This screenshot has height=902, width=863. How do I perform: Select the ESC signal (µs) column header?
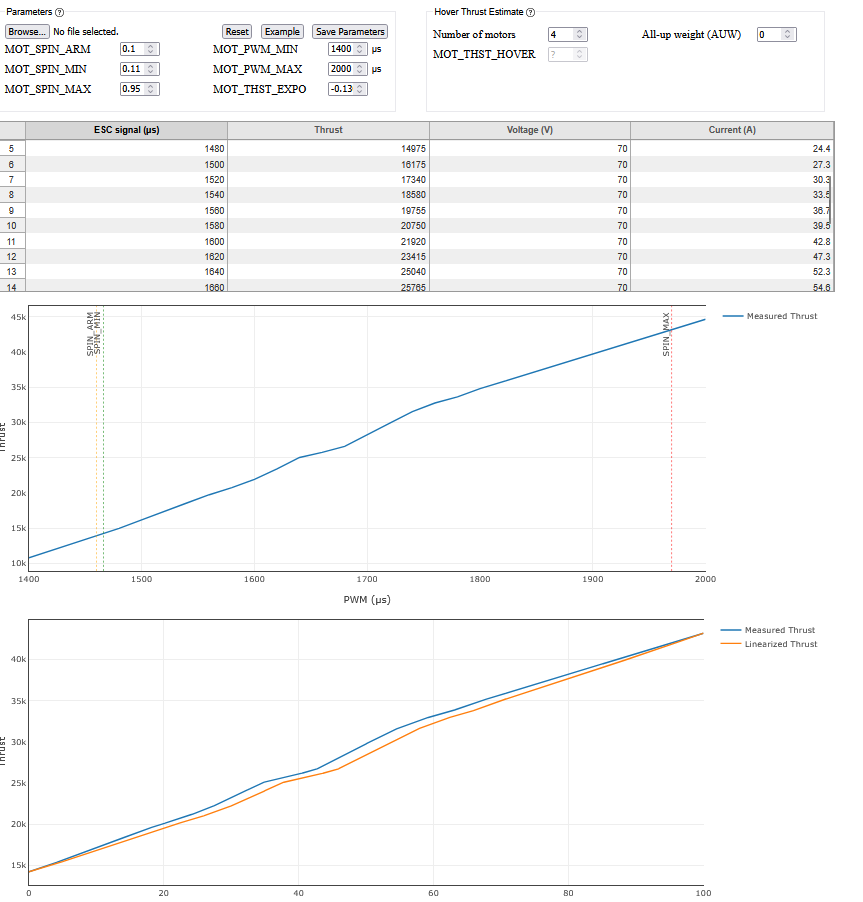[x=126, y=130]
